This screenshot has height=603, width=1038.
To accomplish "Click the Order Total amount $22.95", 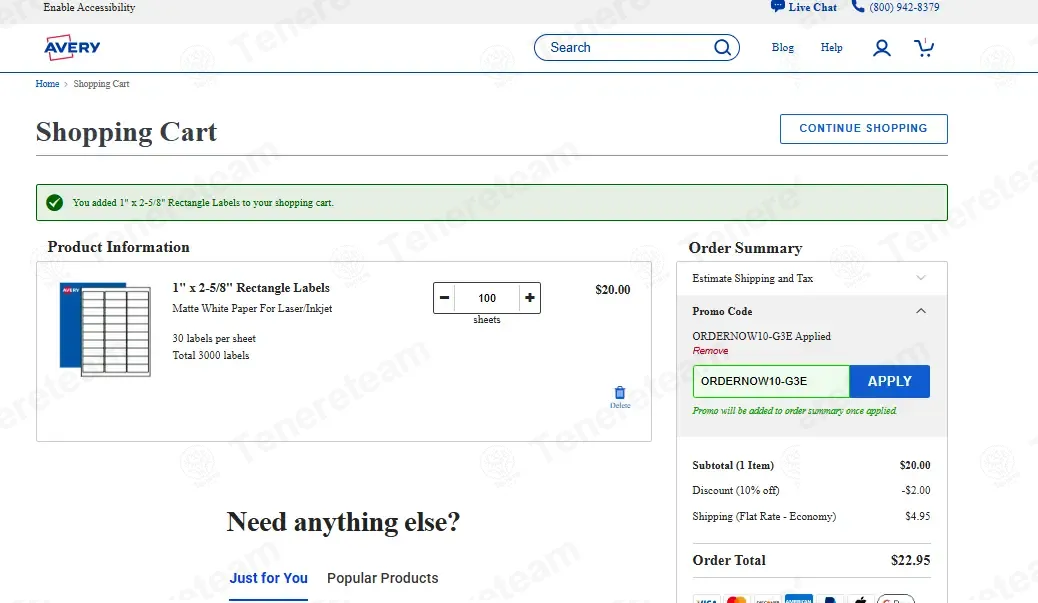I will click(x=910, y=561).
